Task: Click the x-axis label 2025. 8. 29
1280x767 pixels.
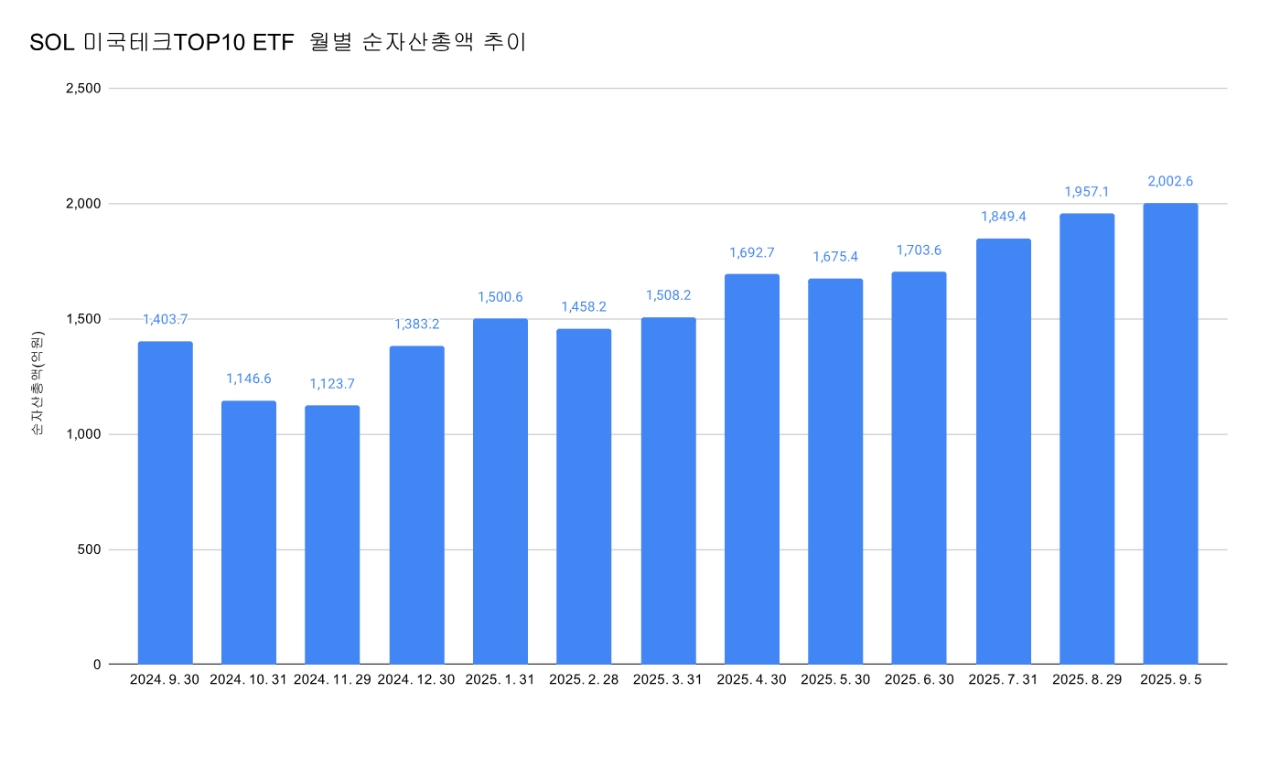Action: point(1087,679)
